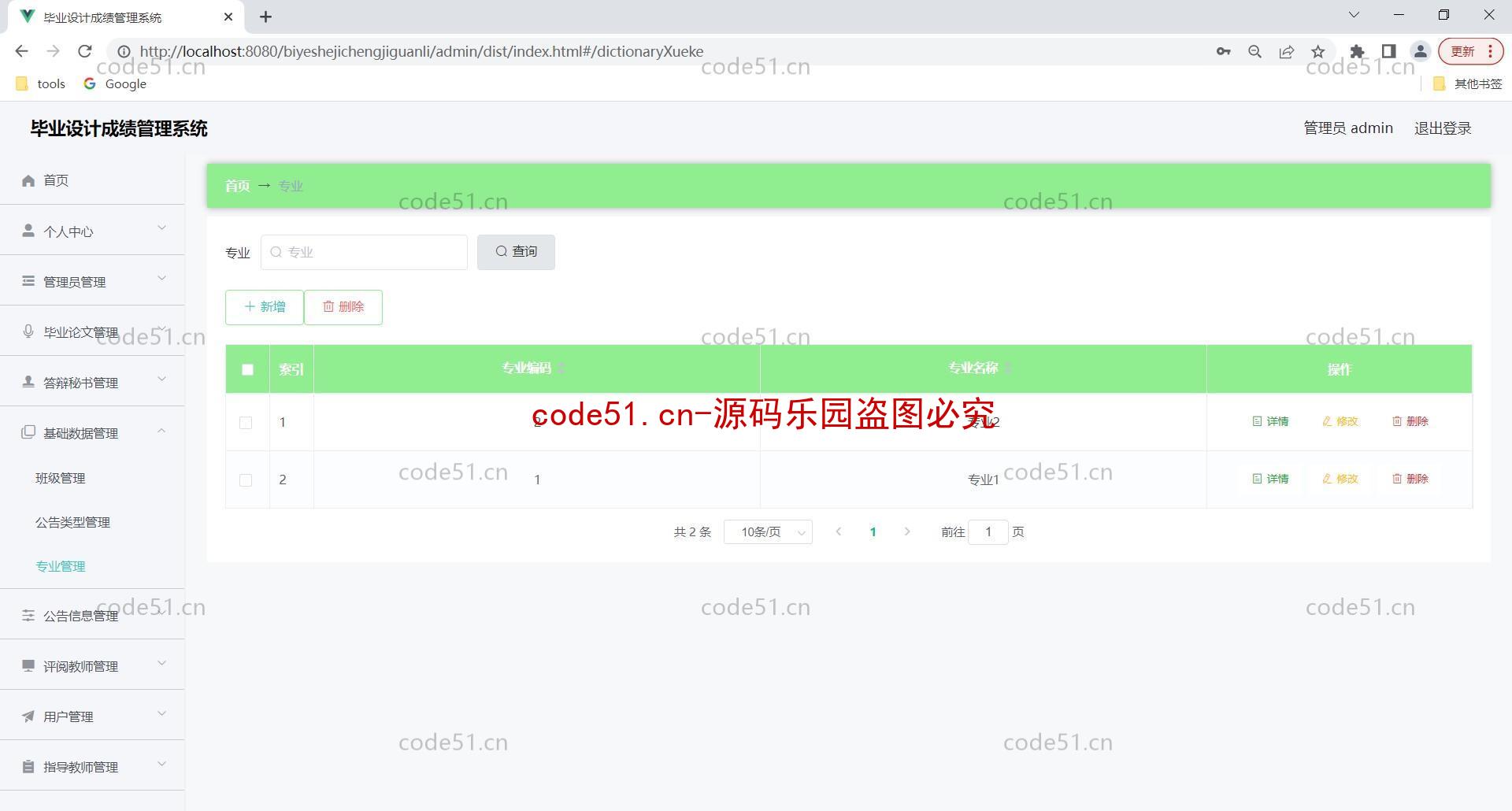This screenshot has width=1512, height=811.
Task: Expand the 管理员管理 menu
Action: point(92,281)
